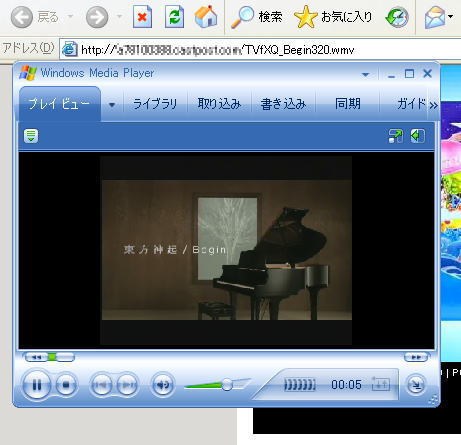Screen dimensions: 461x445
Task: Go to the Home page icon
Action: [x=206, y=17]
